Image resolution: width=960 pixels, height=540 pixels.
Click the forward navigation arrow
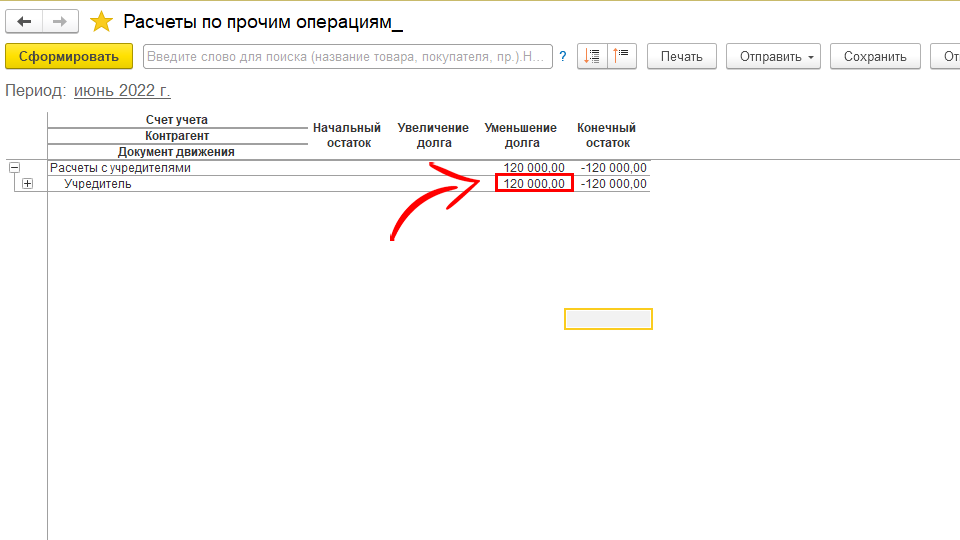[61, 21]
